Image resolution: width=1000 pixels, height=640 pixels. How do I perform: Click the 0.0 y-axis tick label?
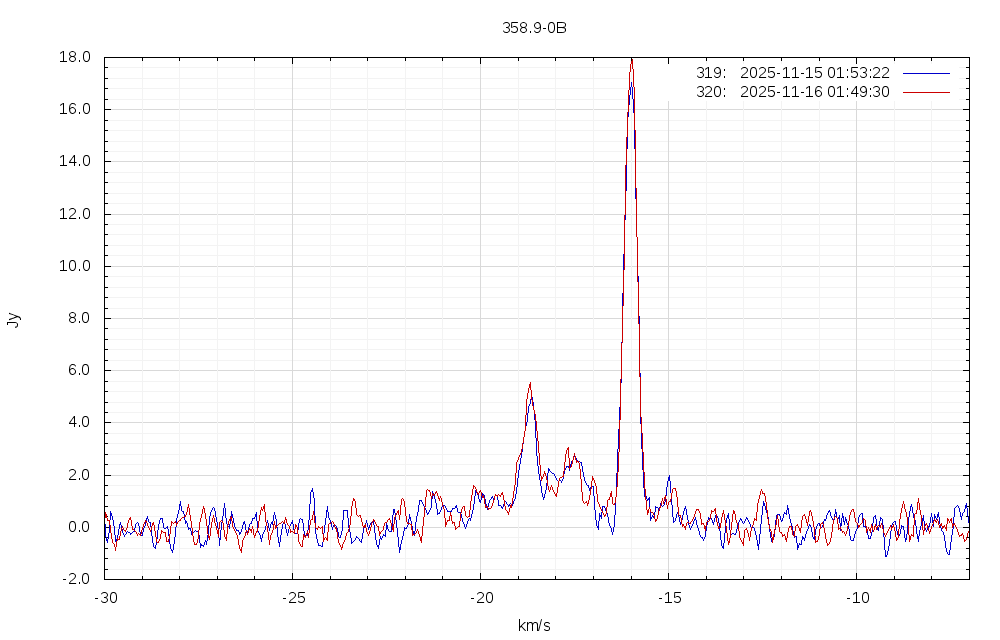[x=80, y=527]
